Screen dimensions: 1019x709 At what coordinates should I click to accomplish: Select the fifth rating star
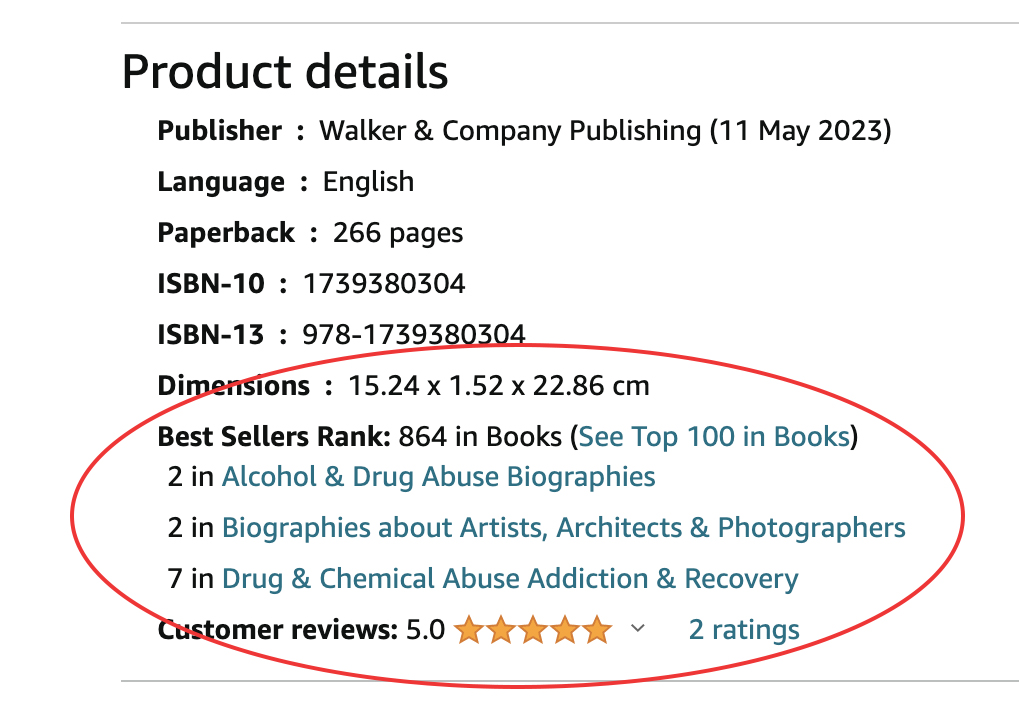598,630
